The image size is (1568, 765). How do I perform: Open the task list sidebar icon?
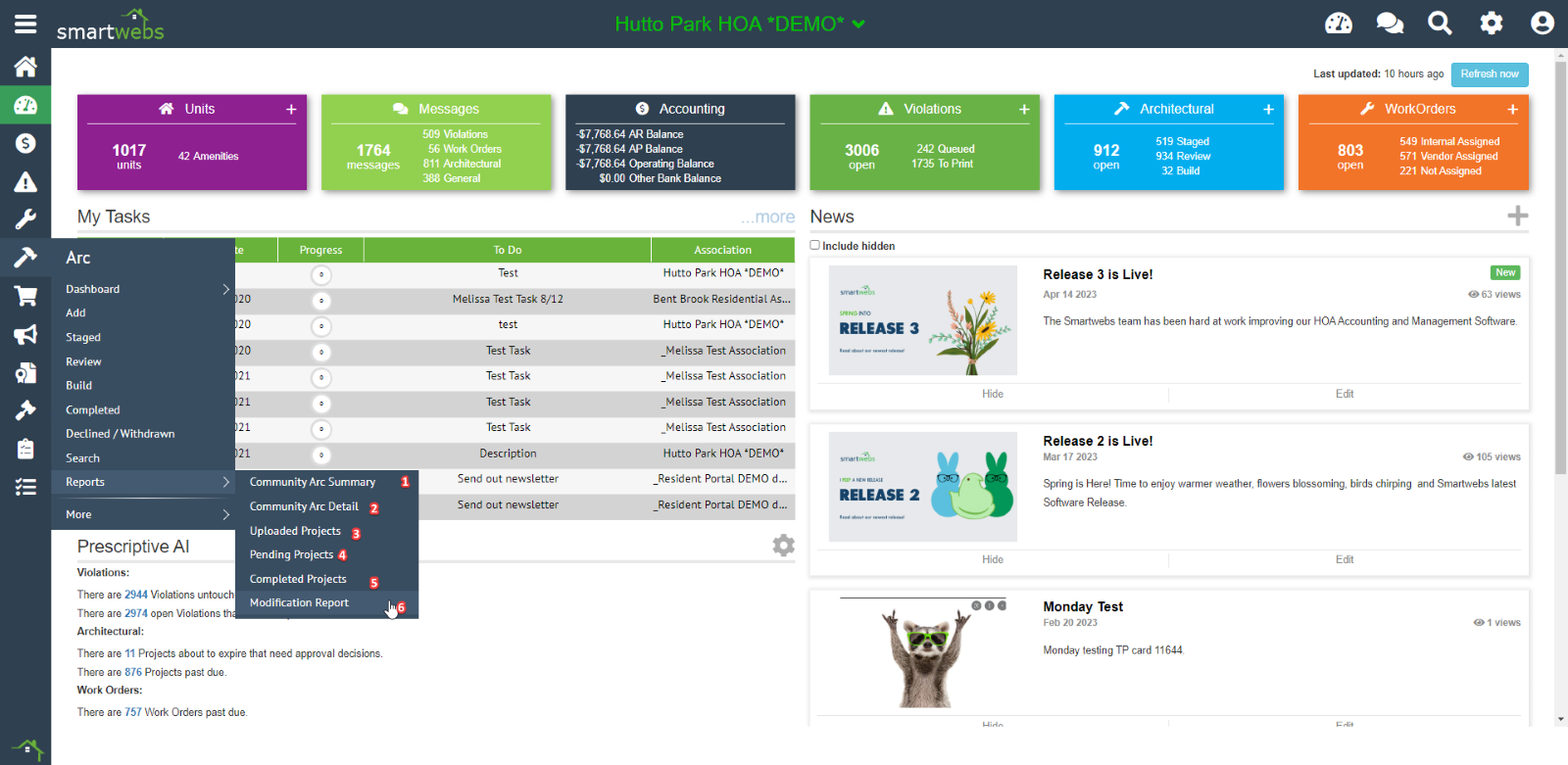(25, 487)
